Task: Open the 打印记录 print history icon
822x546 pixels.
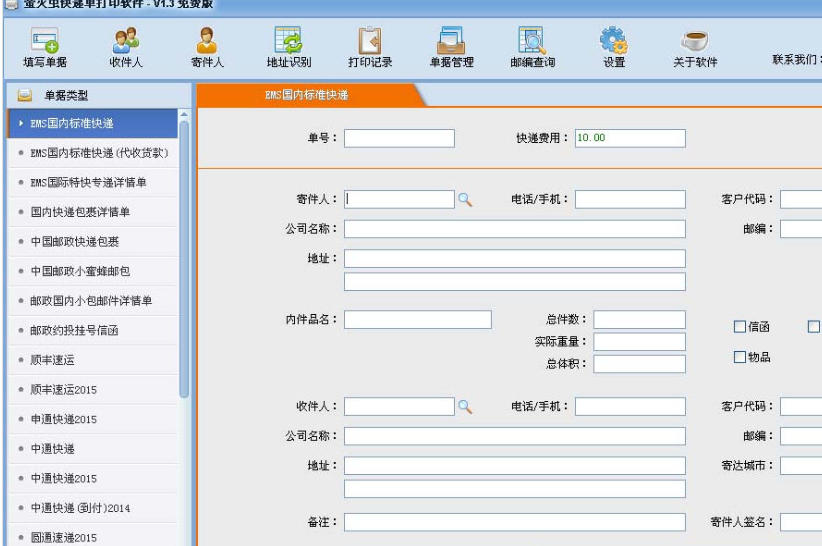Action: click(370, 47)
